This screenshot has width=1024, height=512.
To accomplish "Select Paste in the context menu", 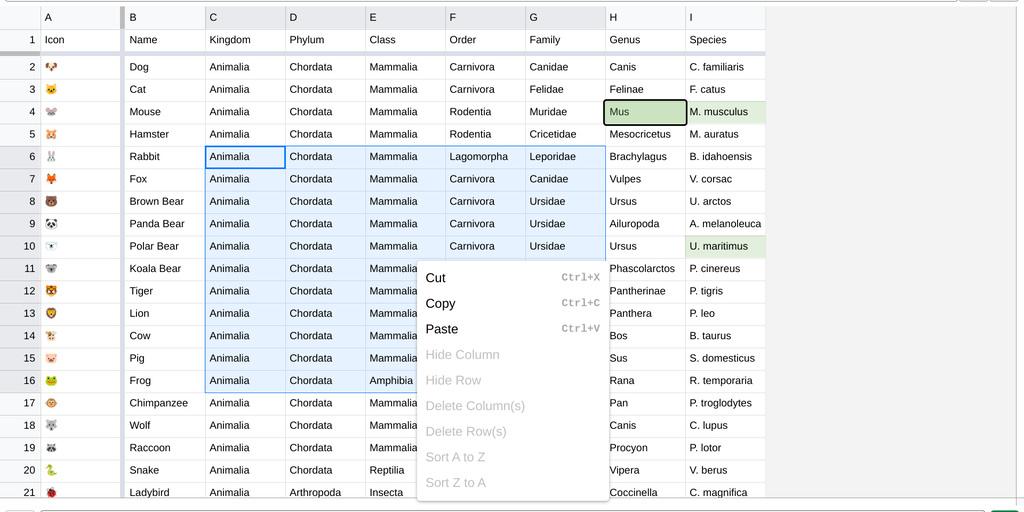I will click(442, 329).
